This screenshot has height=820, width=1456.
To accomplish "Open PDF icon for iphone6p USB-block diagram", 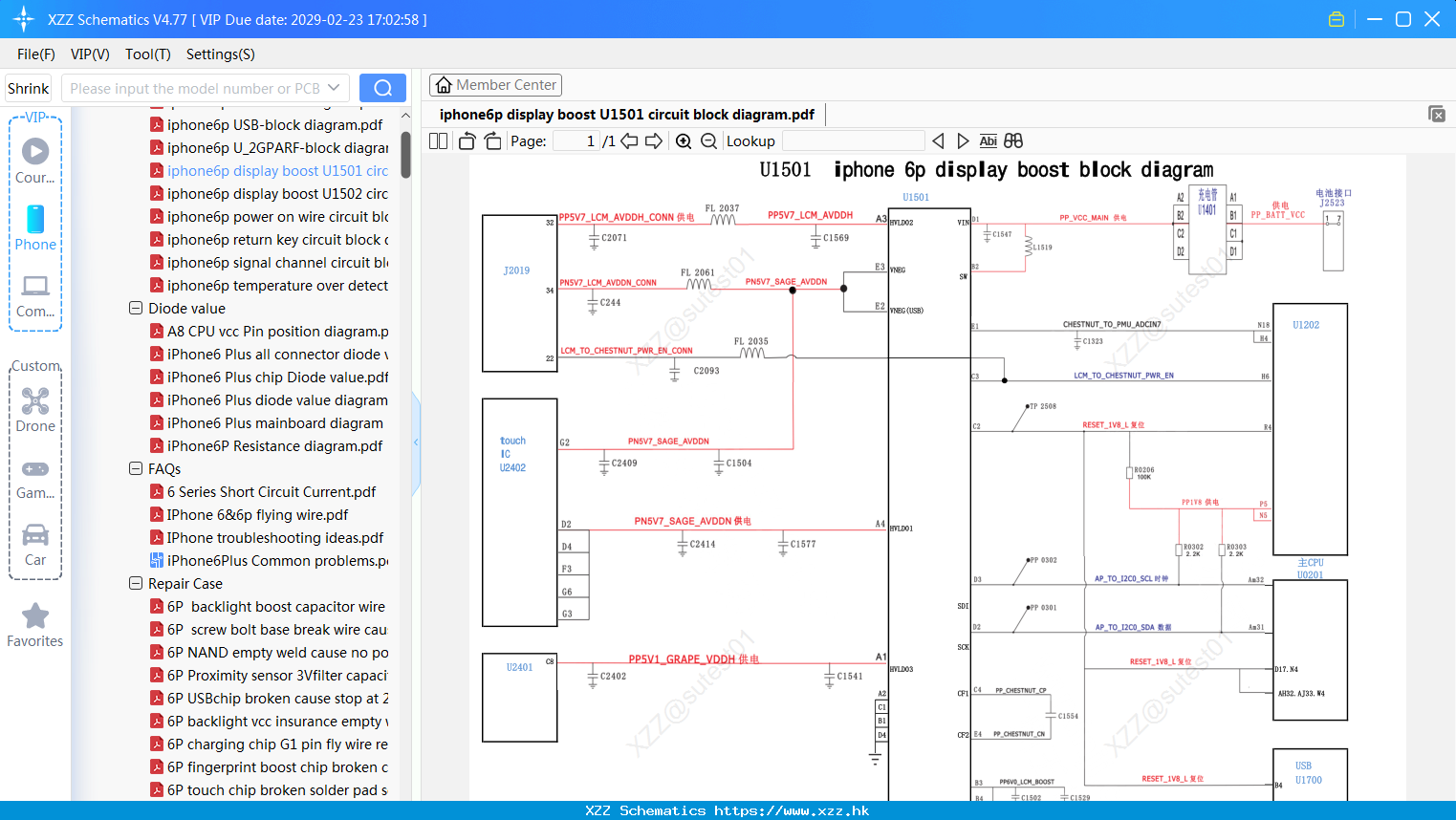I will (x=156, y=124).
